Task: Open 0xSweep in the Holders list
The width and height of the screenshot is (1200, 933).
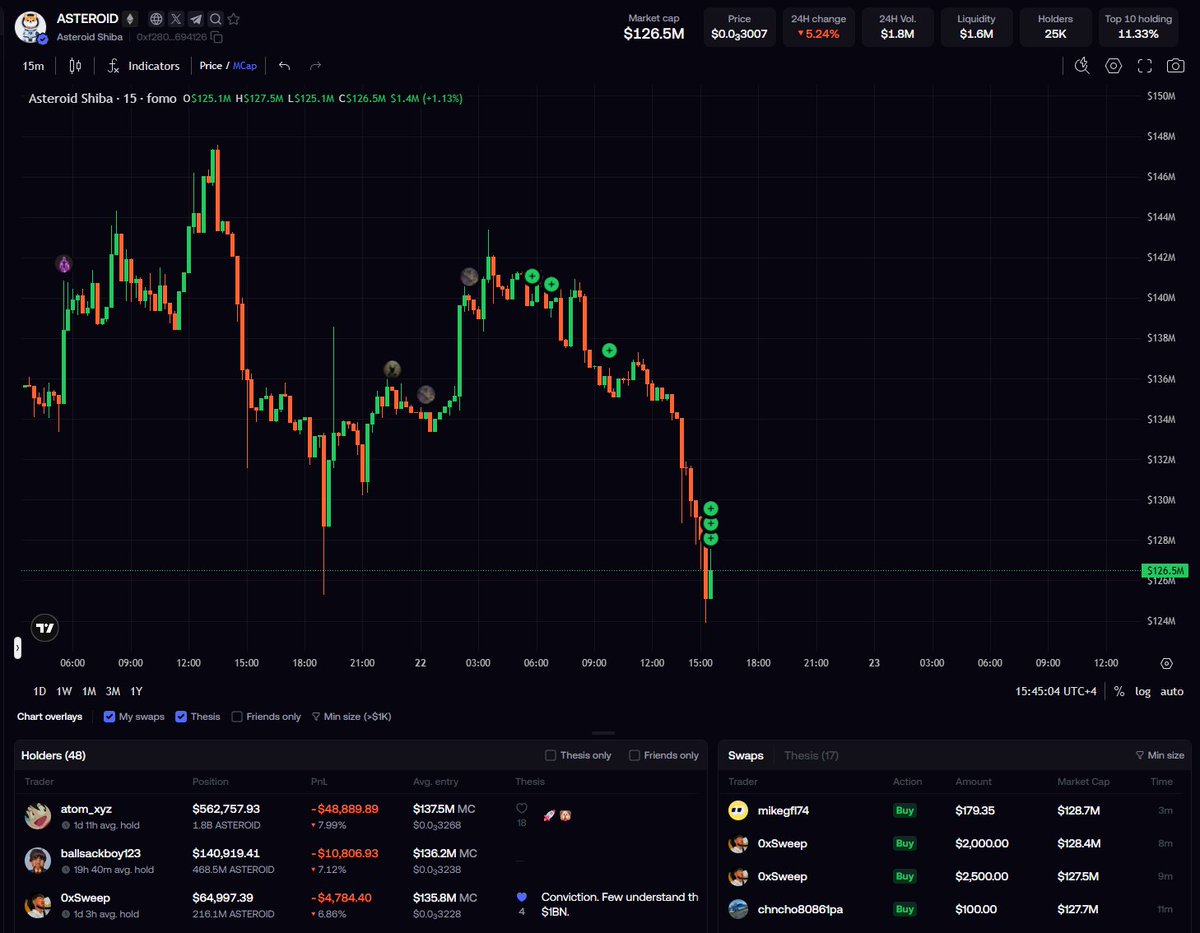Action: pos(86,898)
